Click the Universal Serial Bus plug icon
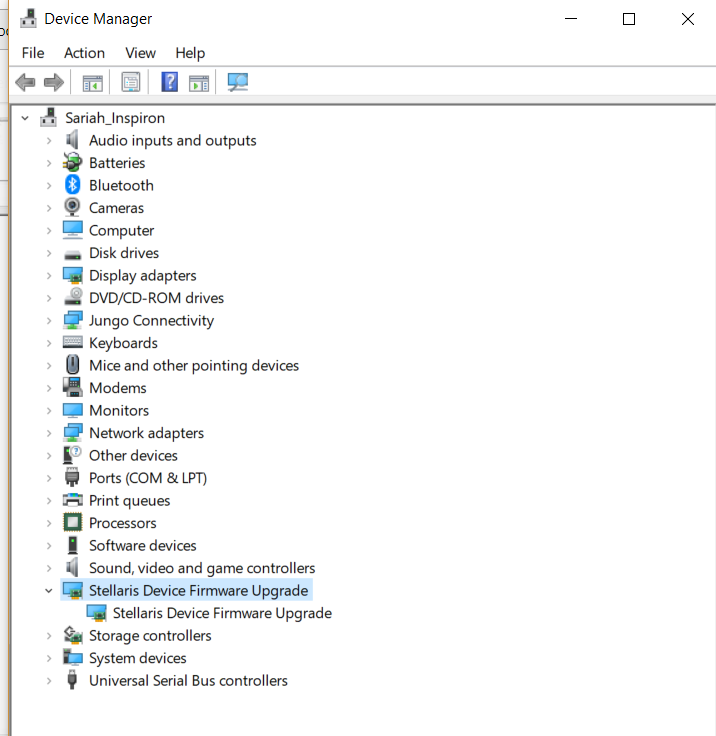The image size is (716, 736). (x=72, y=680)
